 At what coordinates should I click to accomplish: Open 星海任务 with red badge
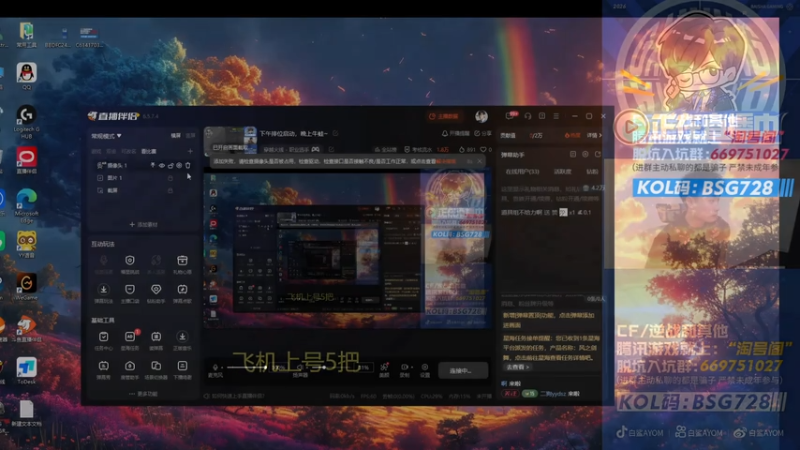[130, 340]
